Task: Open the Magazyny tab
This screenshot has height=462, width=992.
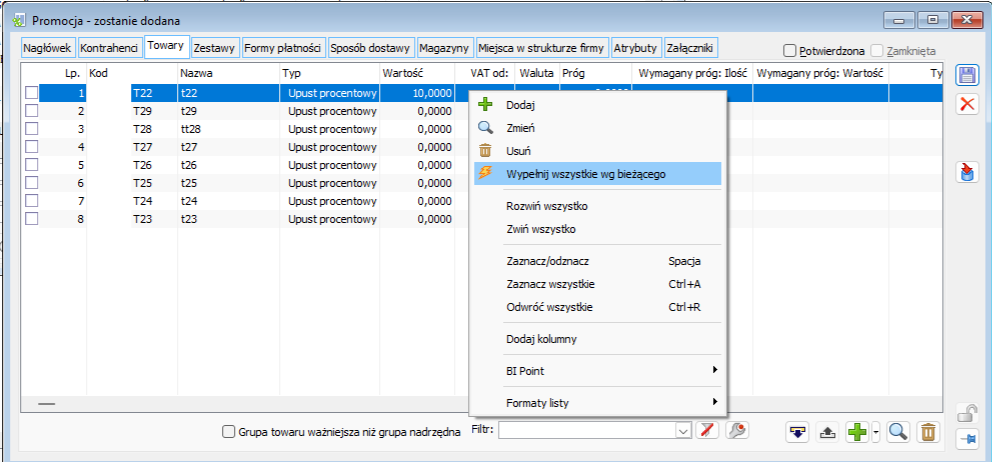Action: 444,47
